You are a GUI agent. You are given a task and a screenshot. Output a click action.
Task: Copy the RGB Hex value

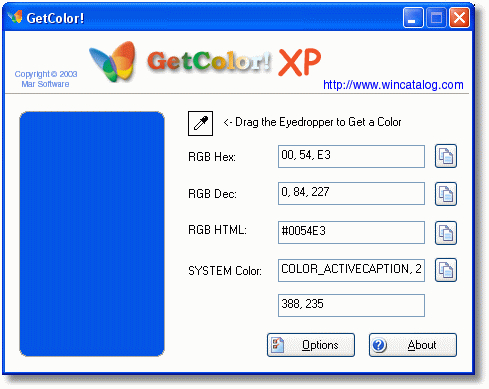[446, 156]
